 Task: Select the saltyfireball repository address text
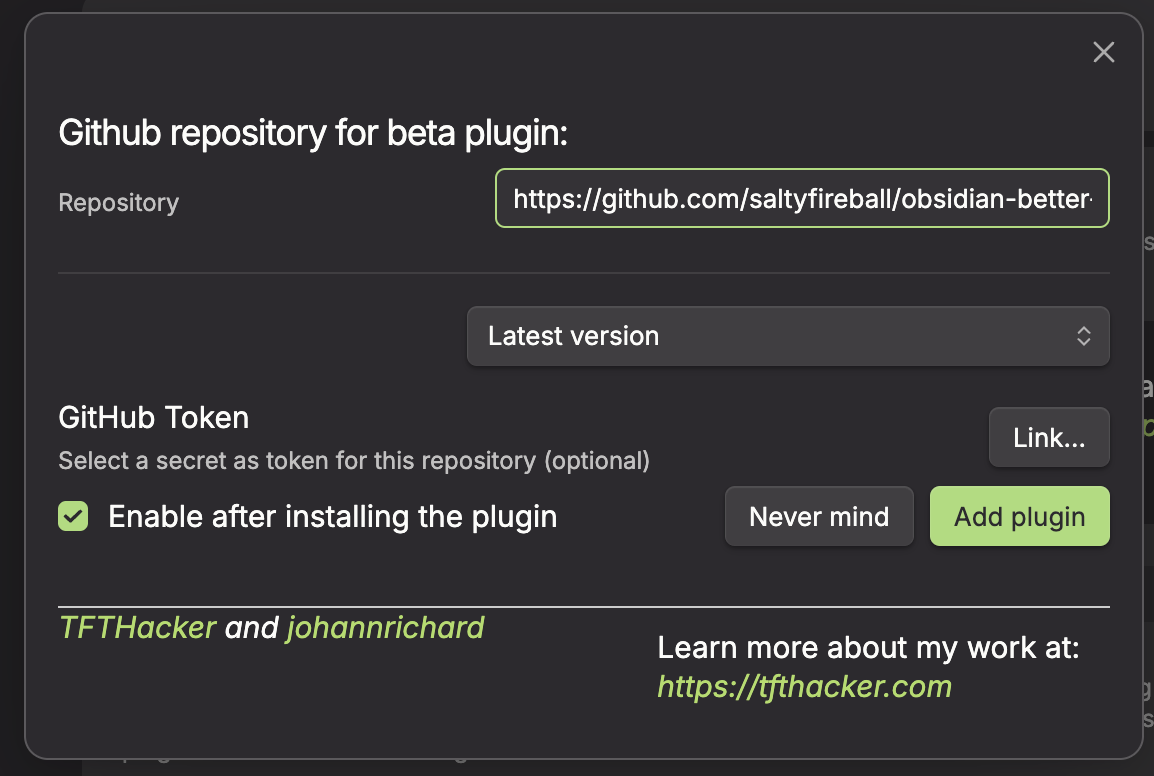pyautogui.click(x=802, y=198)
